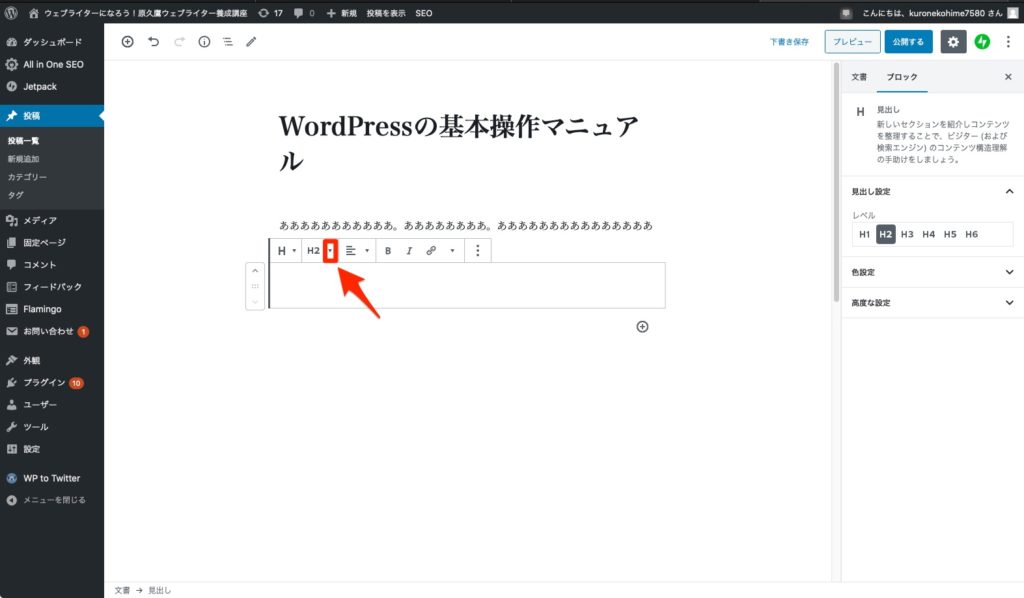
Task: Click the 公開する publish button
Action: tap(908, 42)
